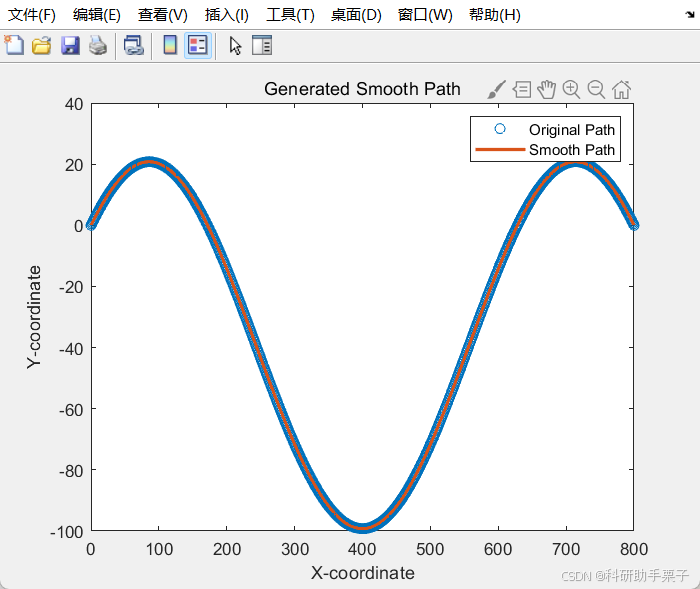This screenshot has width=700, height=589.
Task: Click the orange line sample in legend
Action: [500, 150]
